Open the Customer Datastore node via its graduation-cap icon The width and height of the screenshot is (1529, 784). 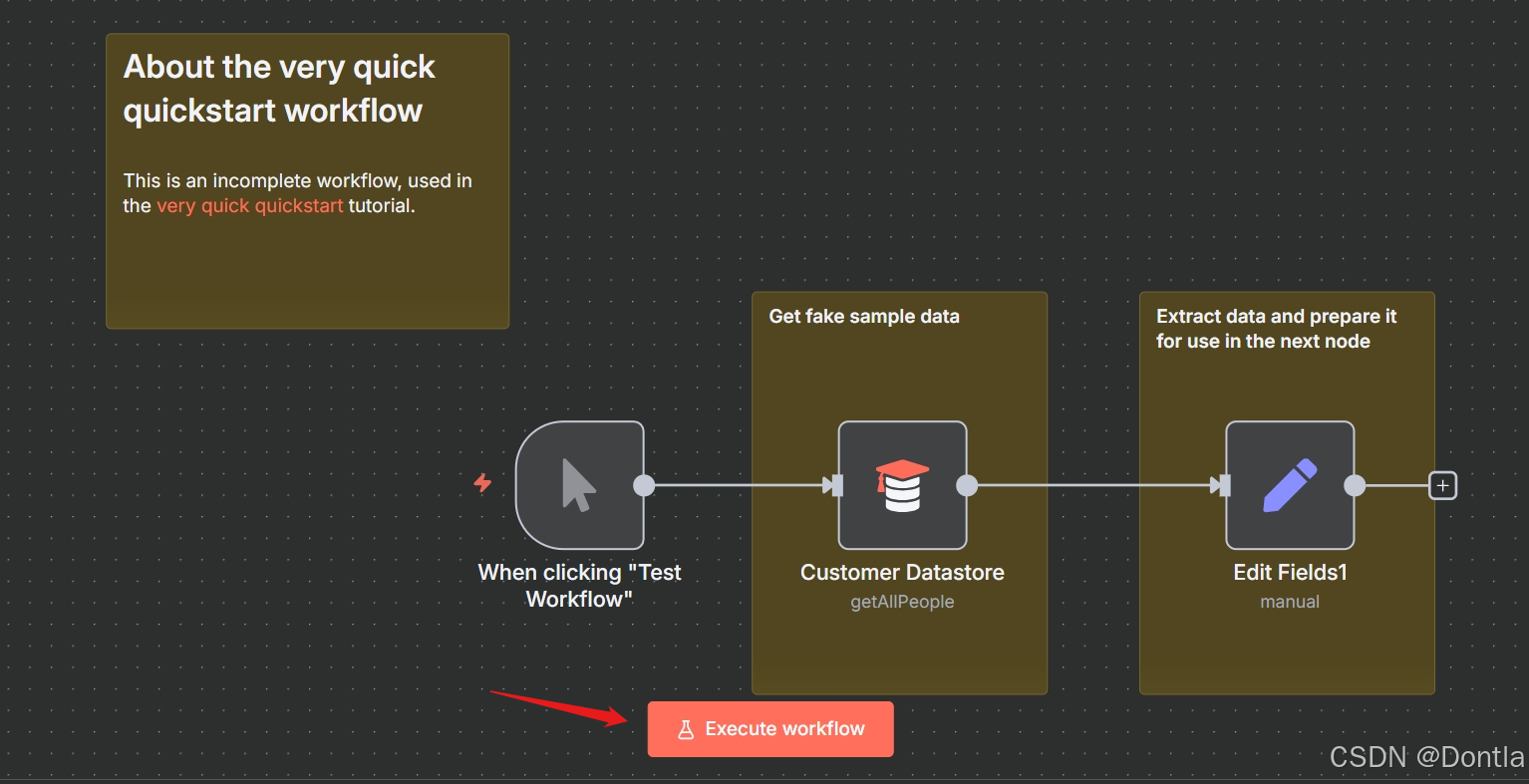(902, 485)
